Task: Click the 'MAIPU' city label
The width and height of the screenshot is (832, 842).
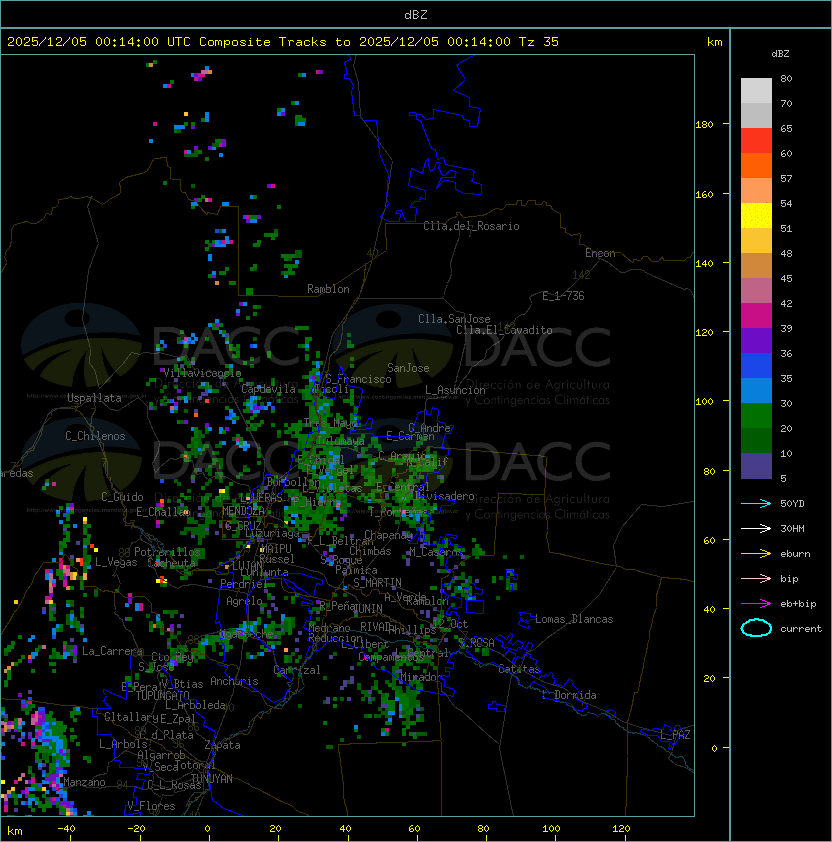Action: (276, 549)
